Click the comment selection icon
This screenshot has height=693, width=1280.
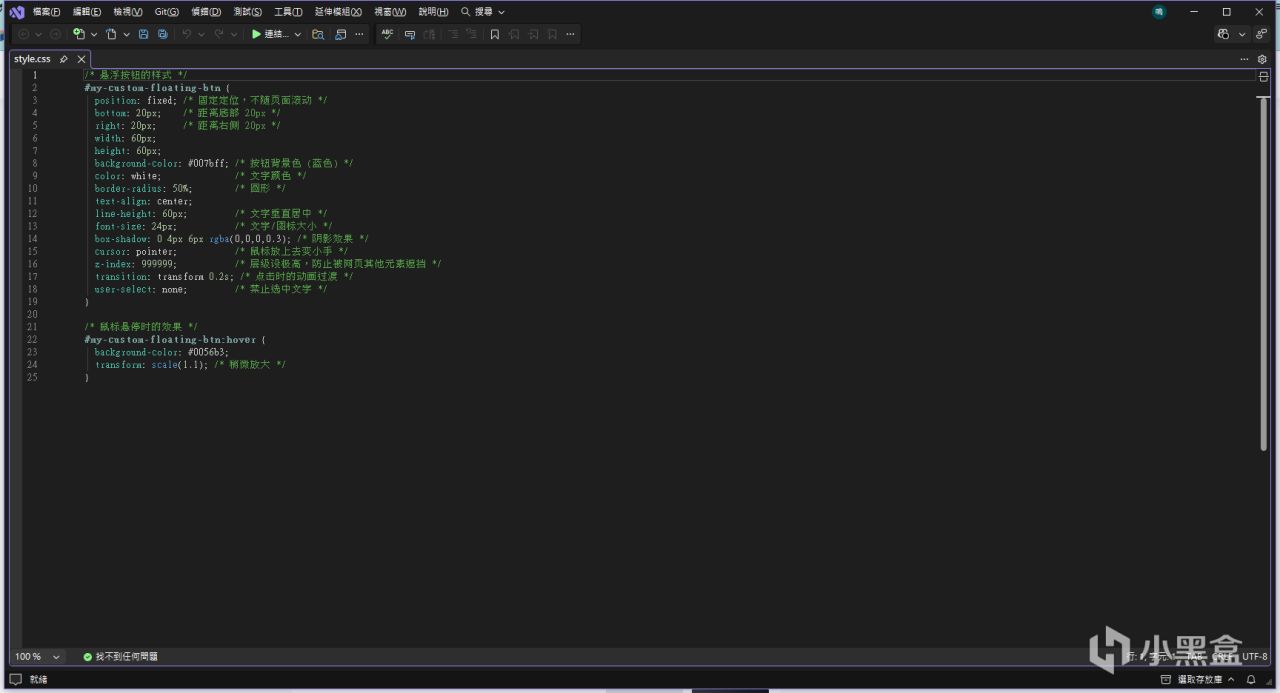point(410,34)
